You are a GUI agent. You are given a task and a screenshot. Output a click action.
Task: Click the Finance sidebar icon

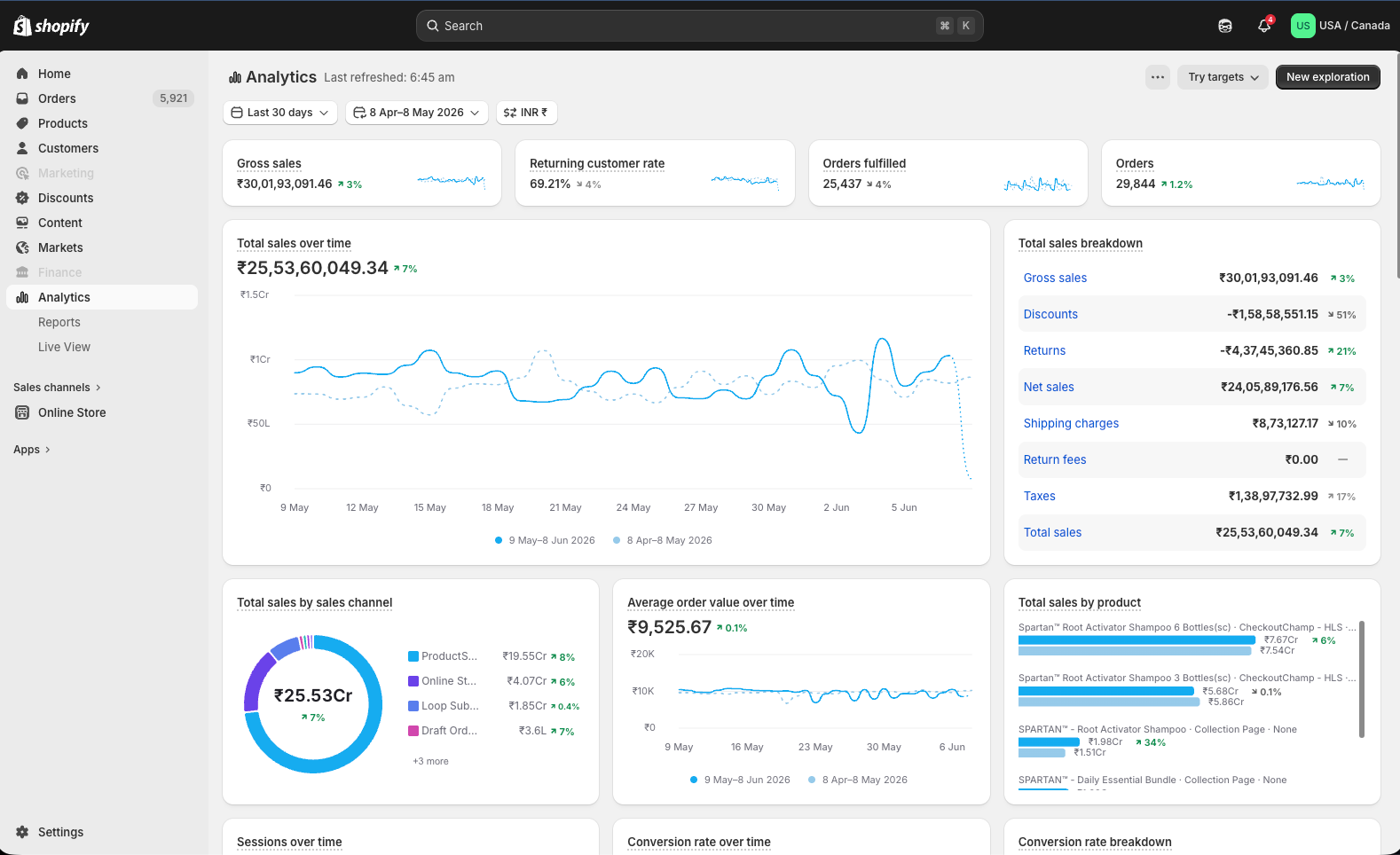click(22, 272)
